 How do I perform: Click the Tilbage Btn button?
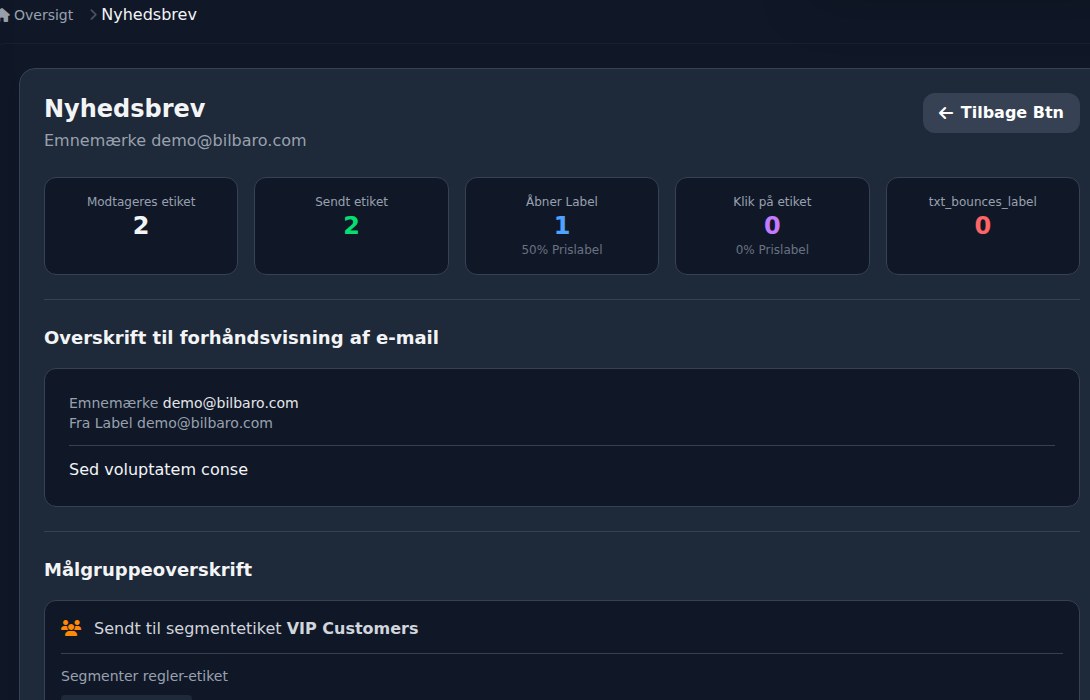pyautogui.click(x=1001, y=113)
